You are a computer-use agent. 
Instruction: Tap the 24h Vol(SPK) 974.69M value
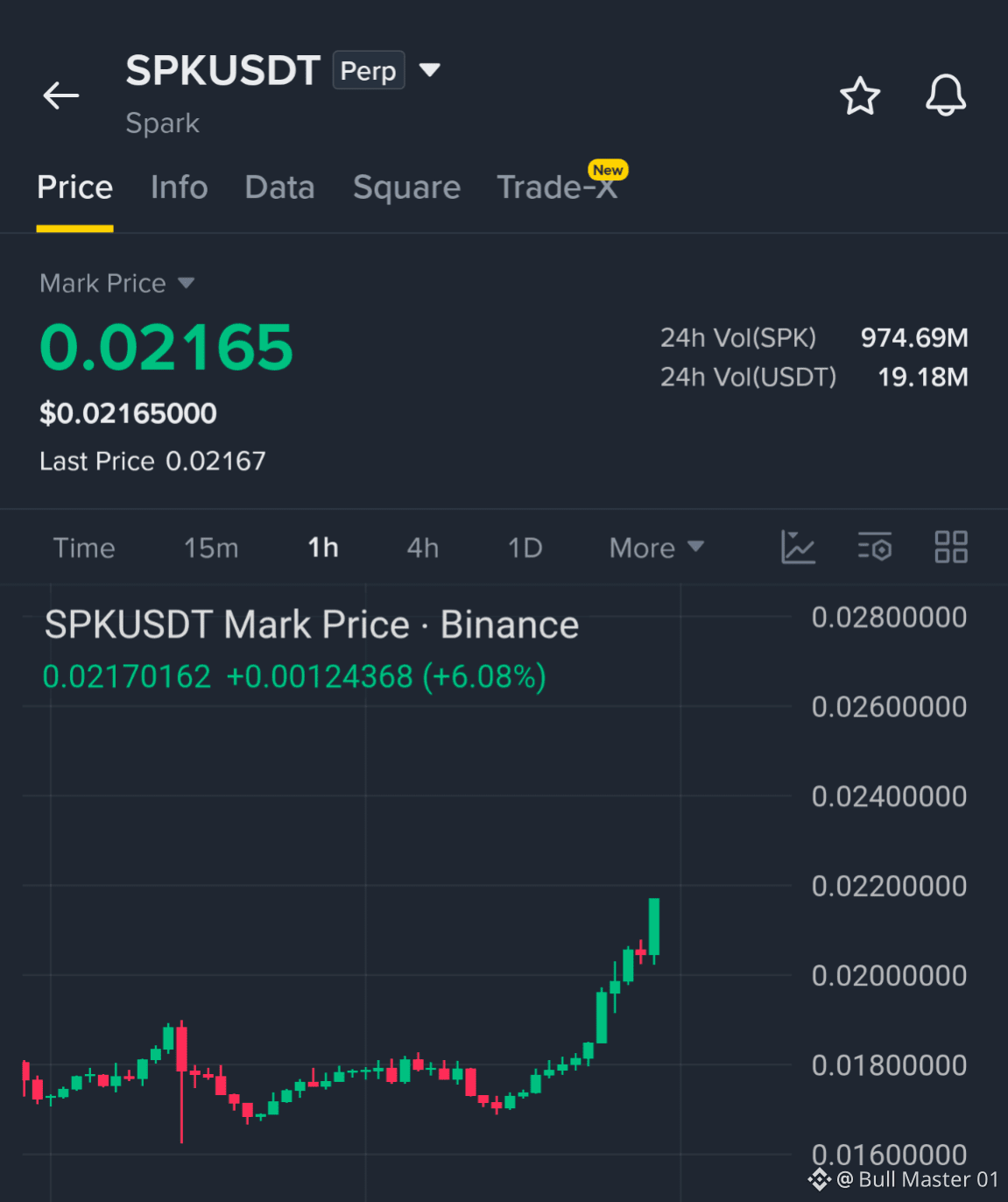coord(914,337)
